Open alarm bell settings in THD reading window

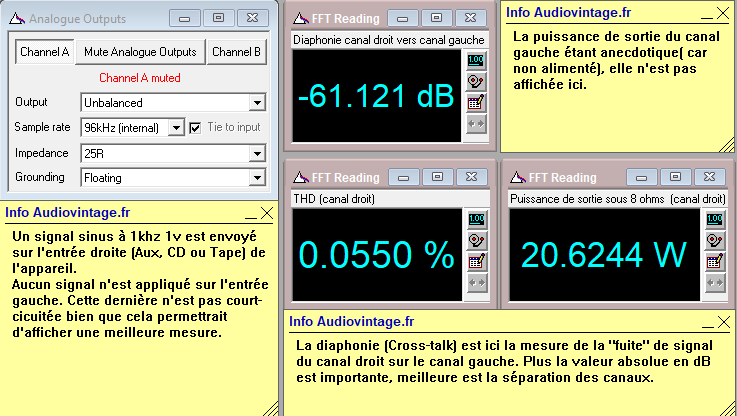(477, 241)
